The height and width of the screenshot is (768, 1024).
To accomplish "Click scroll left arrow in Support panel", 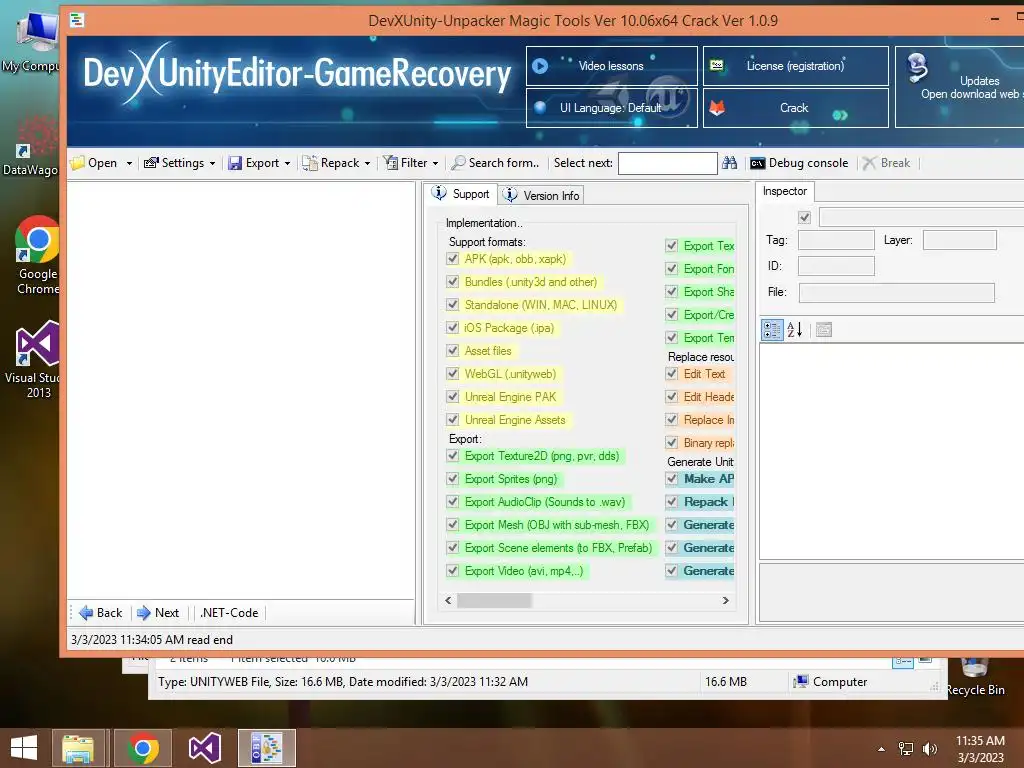I will click(448, 600).
